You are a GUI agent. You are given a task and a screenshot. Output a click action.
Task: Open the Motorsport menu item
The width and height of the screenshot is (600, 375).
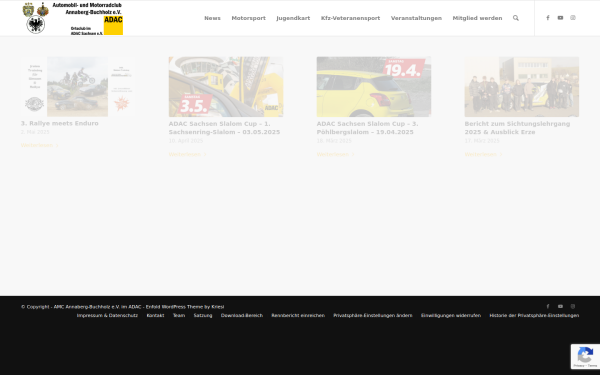pyautogui.click(x=248, y=18)
